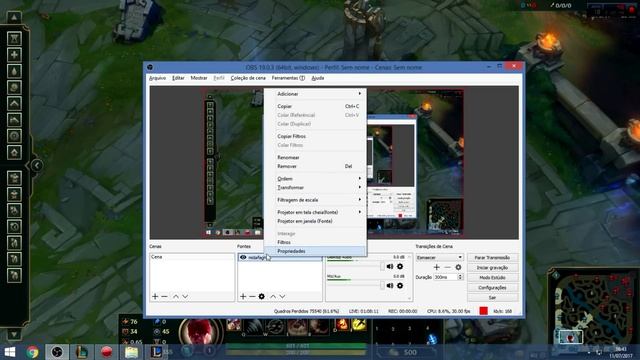
Task: Go down in the sidebar with the bottom arrow
Action: coord(14,334)
